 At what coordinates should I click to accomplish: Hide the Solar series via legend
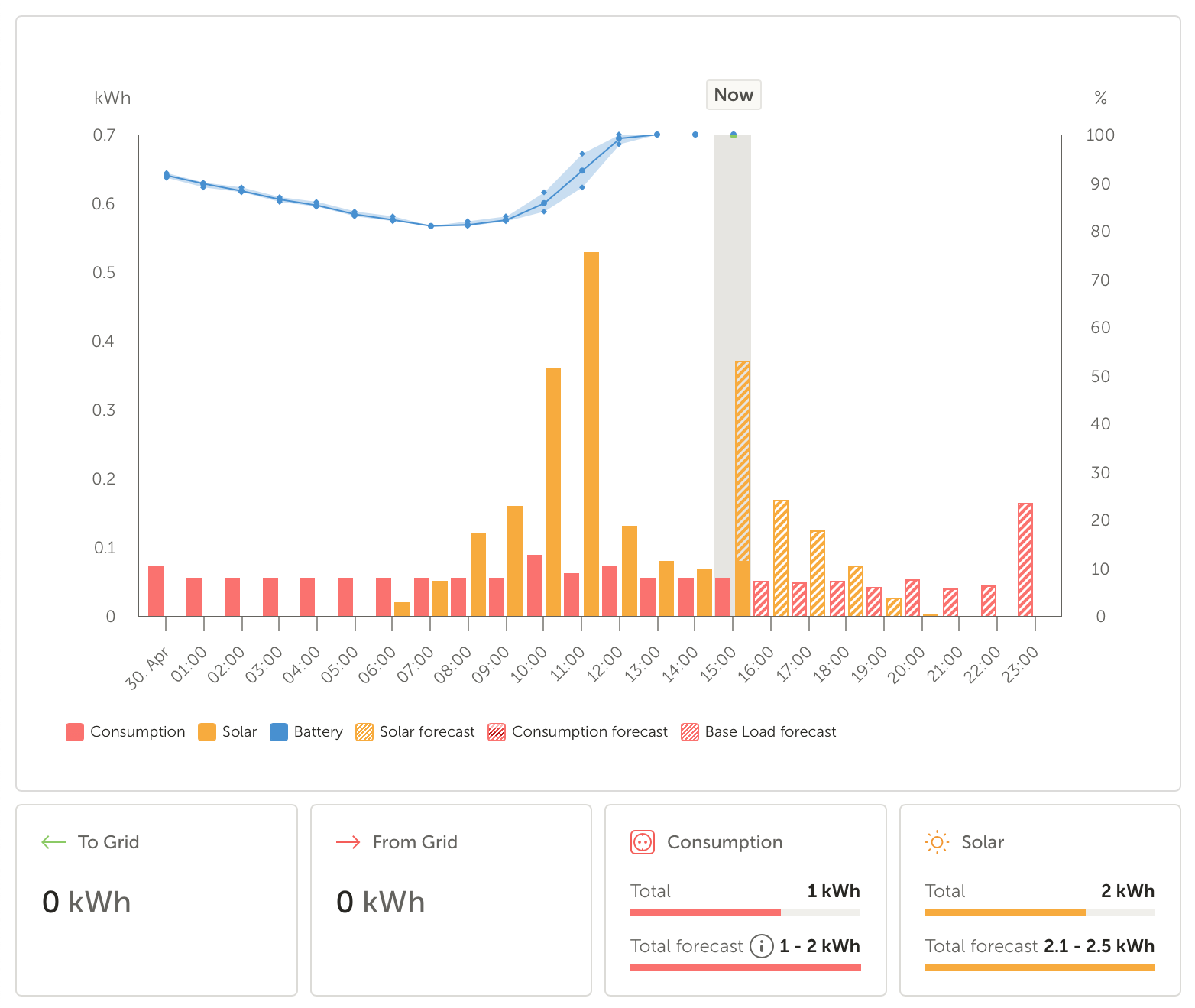pos(228,732)
